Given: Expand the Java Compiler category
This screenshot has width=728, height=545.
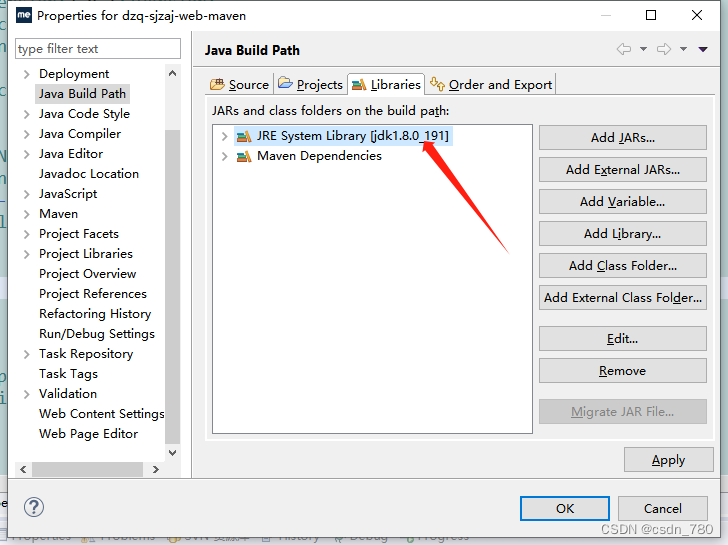Looking at the screenshot, I should click(x=26, y=134).
